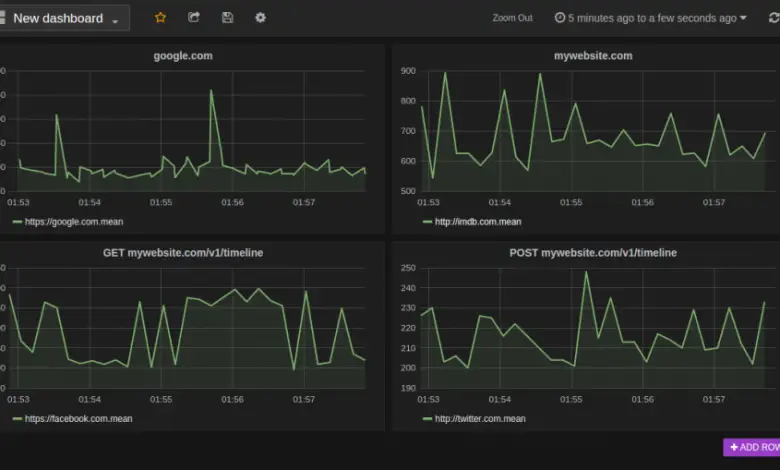Star this dashboard as favorite

pyautogui.click(x=160, y=18)
